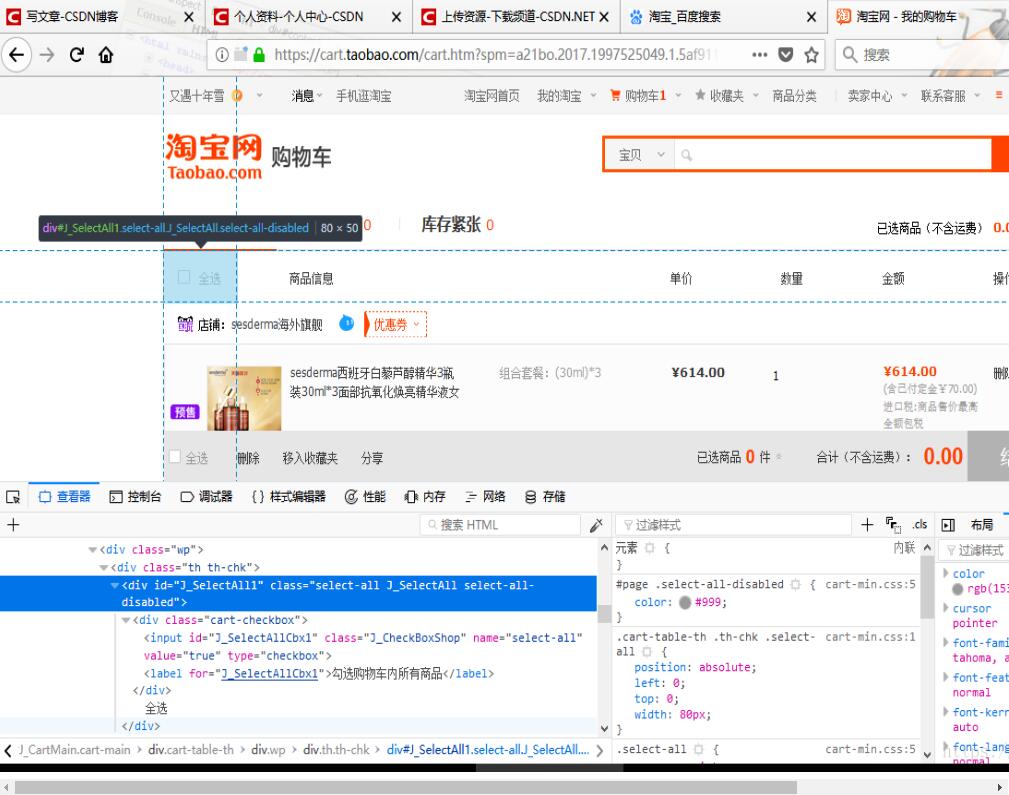This screenshot has height=795, width=1009.
Task: Expand the computed cursor property
Action: 946,608
